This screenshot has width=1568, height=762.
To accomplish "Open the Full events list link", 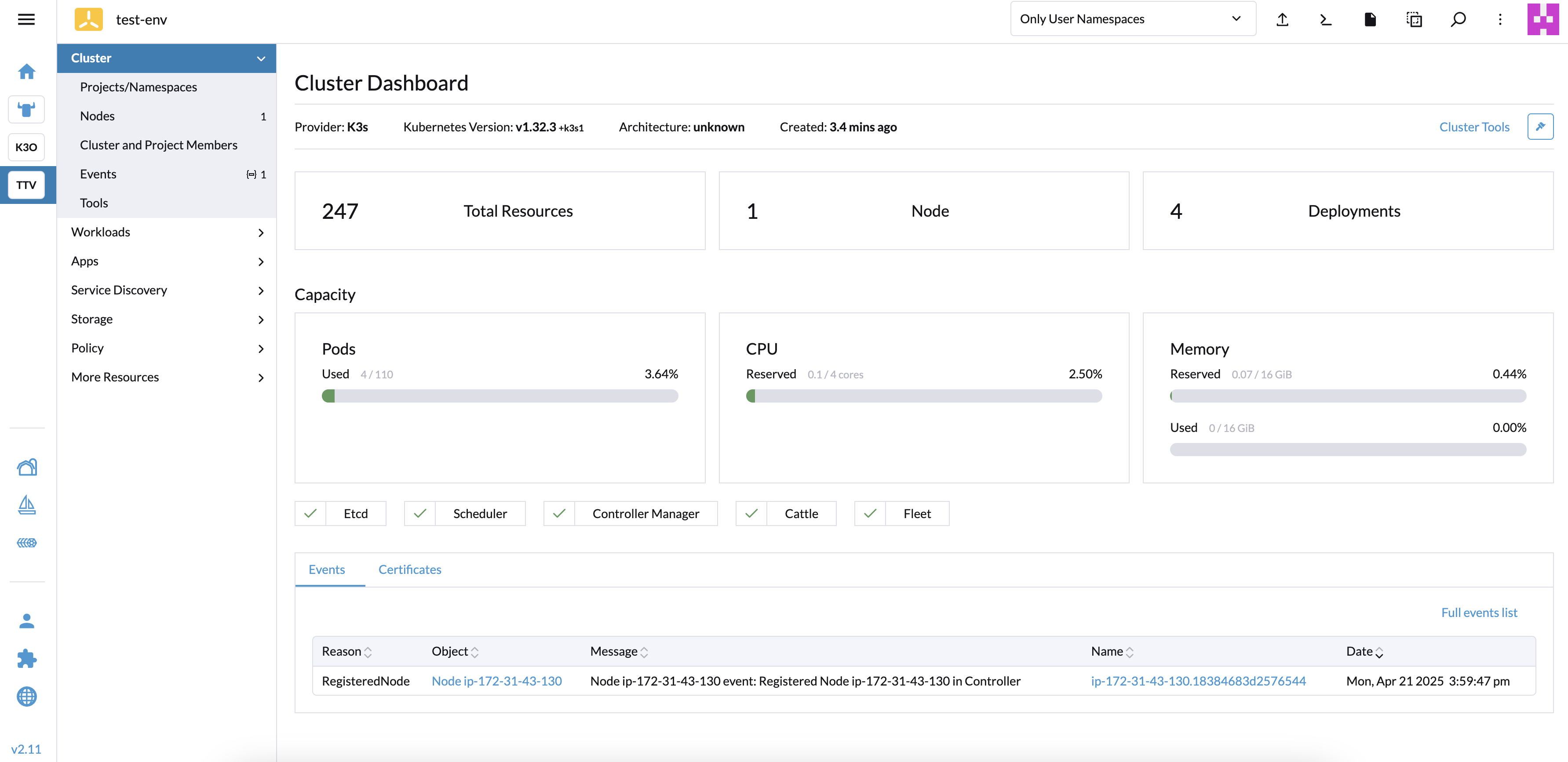I will coord(1479,613).
